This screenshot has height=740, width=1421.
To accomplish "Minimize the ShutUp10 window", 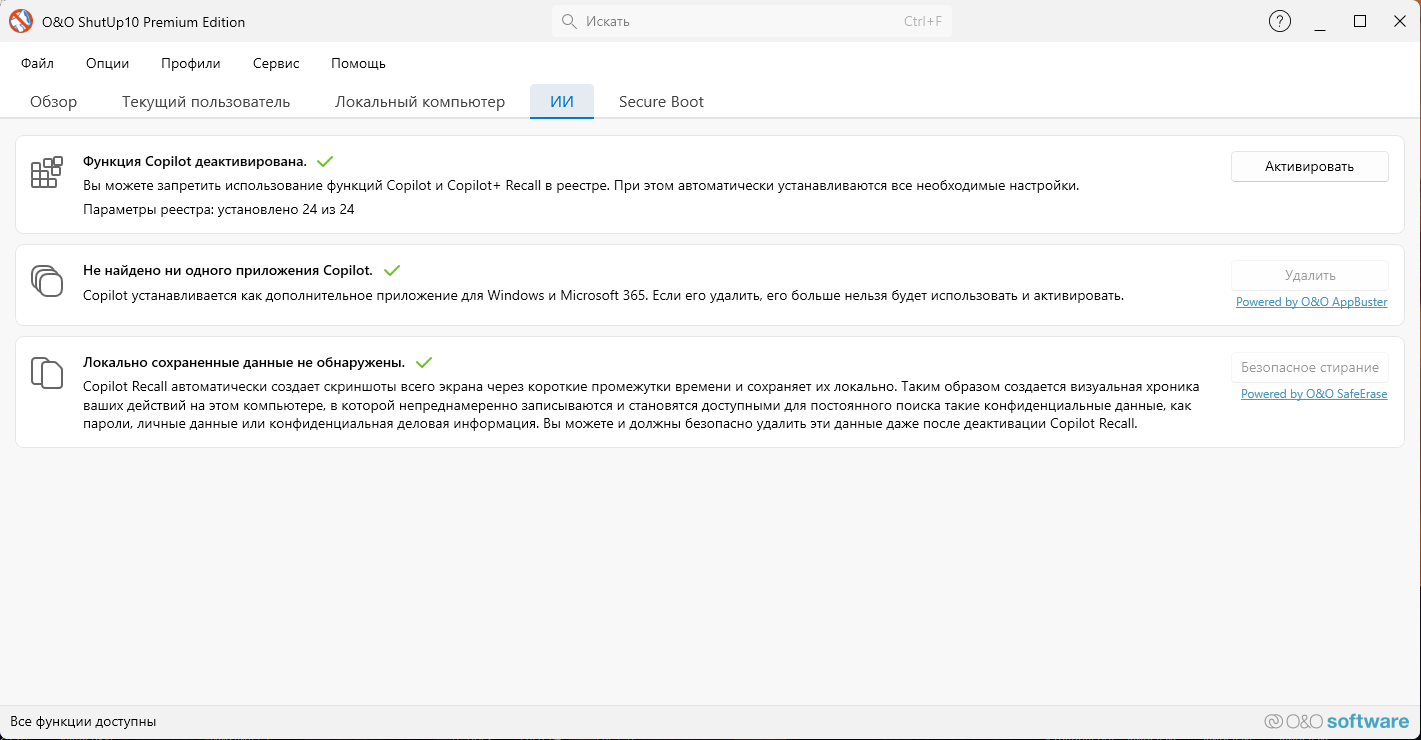I will (1321, 21).
